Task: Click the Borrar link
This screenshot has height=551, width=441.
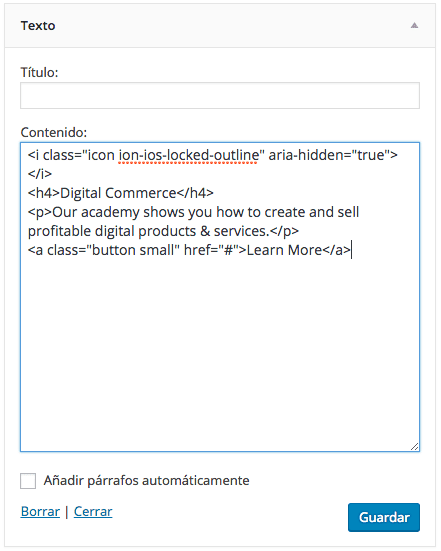Action: 40,511
